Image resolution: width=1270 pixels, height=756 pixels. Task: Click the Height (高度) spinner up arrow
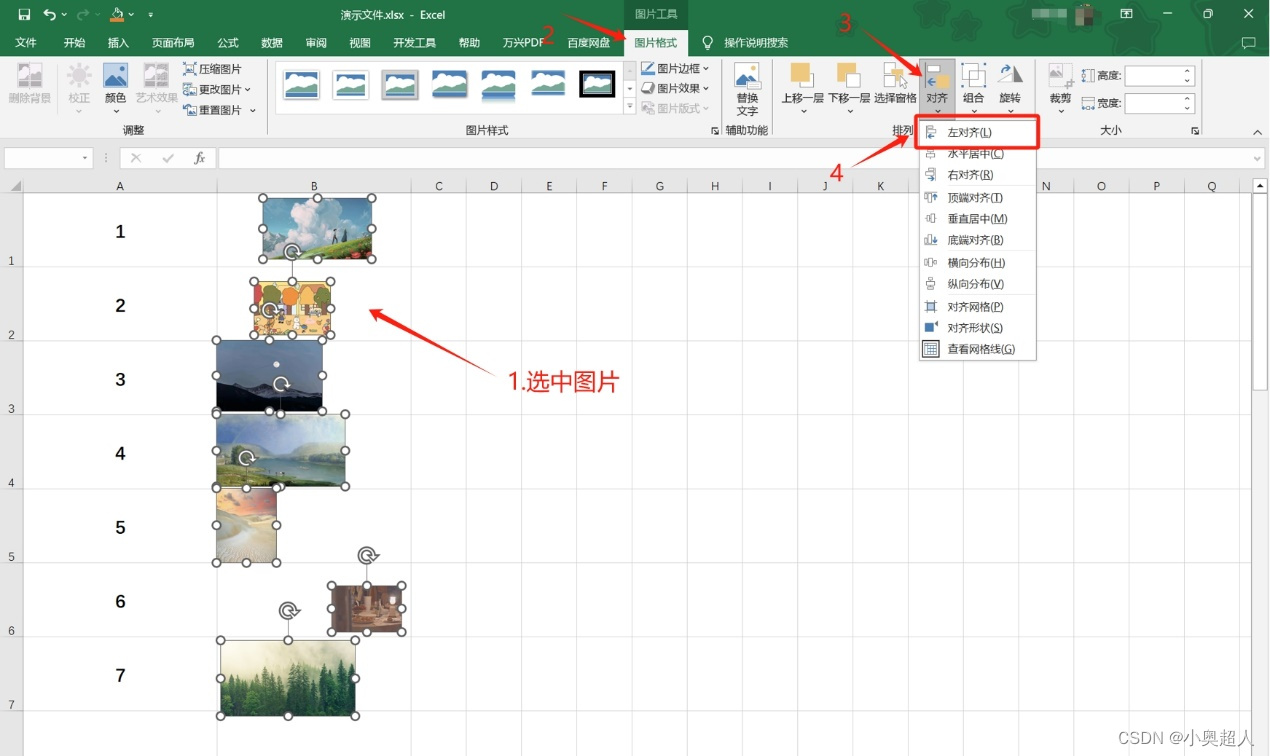pos(1188,71)
